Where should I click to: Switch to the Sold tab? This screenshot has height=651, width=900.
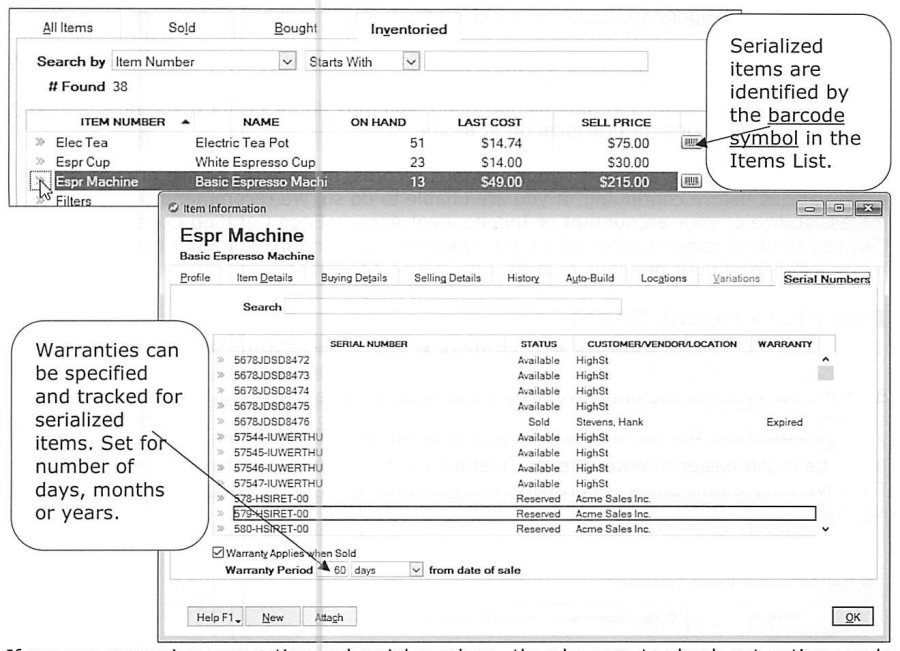tap(182, 28)
